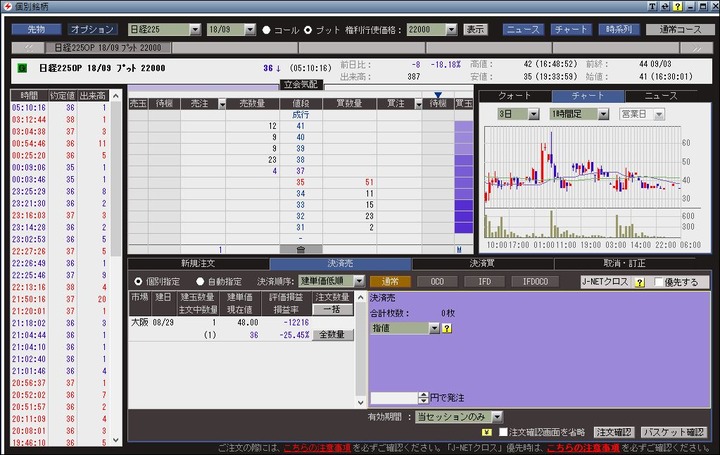Viewport: 720px width, 455px height.
Task: Select the IFD order mode button
Action: (x=484, y=281)
